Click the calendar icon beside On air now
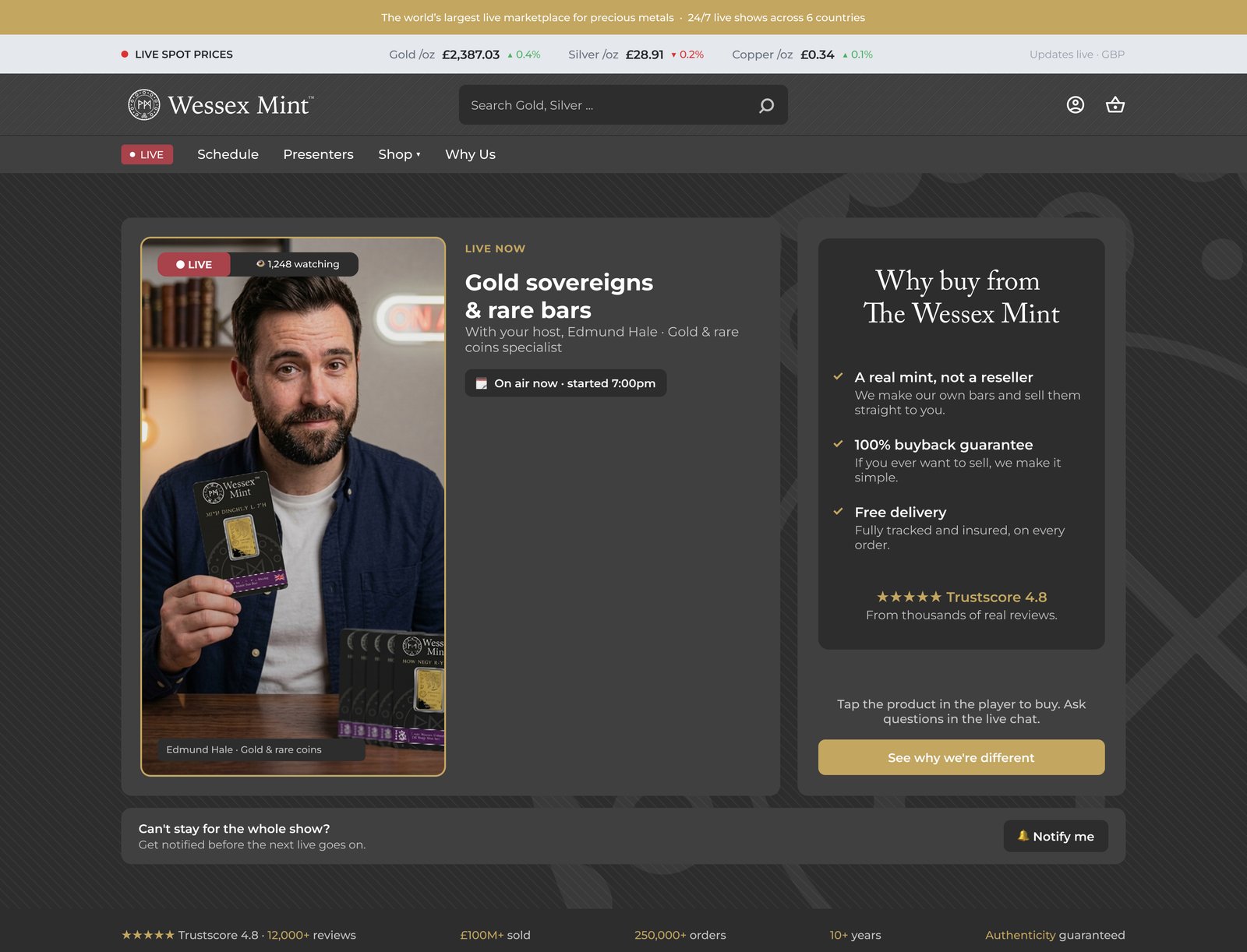This screenshot has height=952, width=1247. [482, 383]
